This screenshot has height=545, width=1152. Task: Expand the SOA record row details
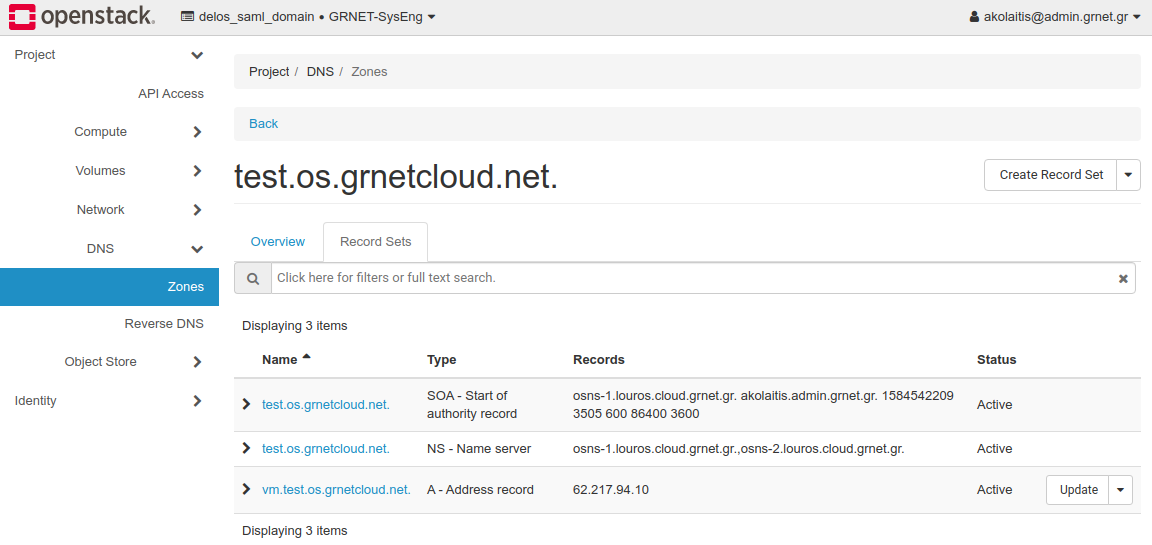tap(247, 404)
